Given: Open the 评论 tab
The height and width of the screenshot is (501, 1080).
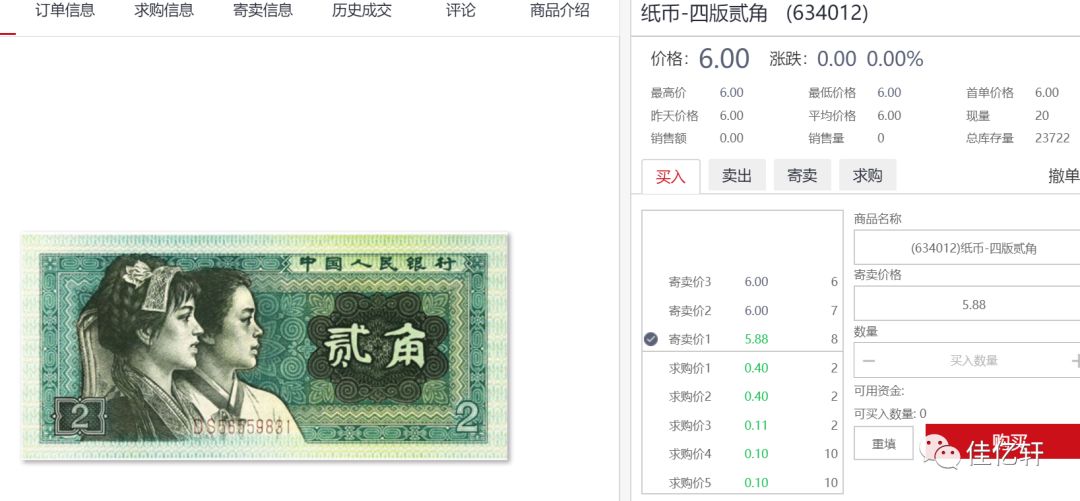Looking at the screenshot, I should point(460,10).
